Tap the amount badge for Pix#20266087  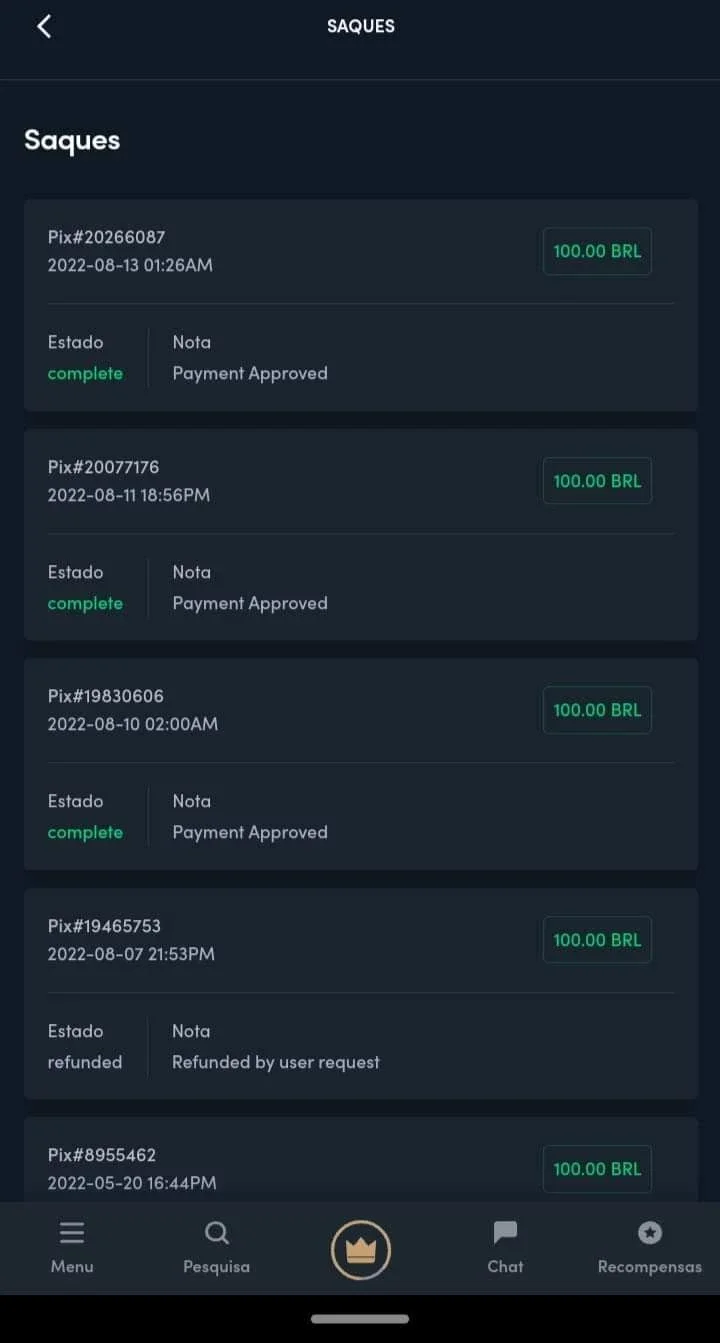pos(597,251)
